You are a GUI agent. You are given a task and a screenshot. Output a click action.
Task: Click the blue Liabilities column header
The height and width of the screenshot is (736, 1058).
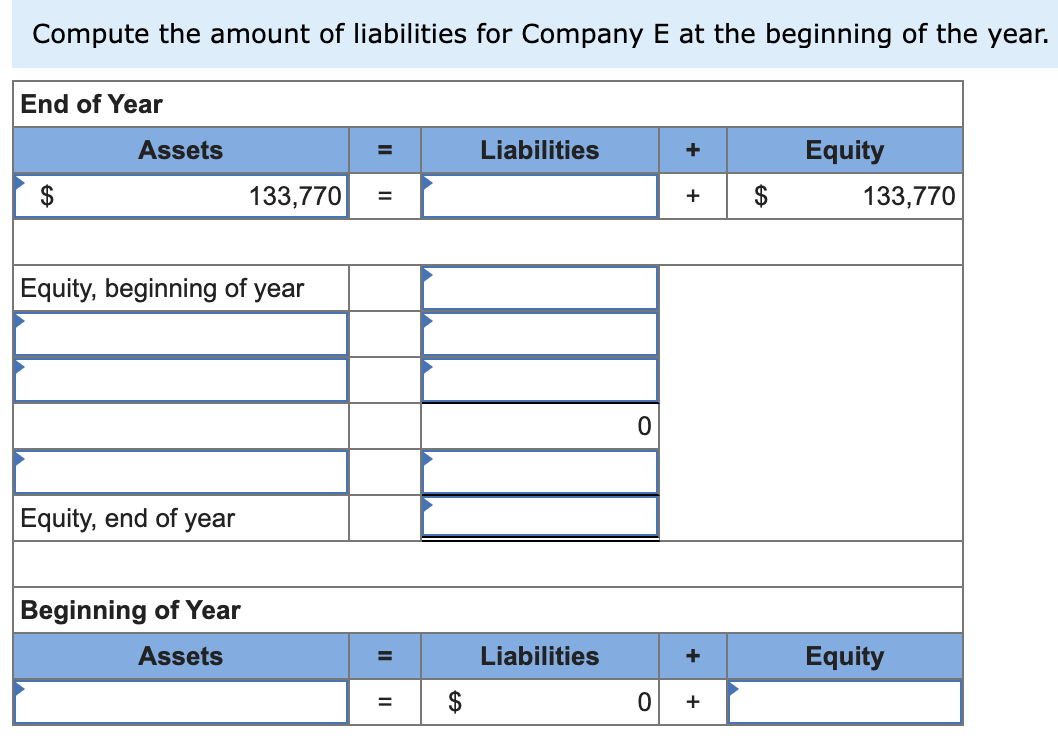(540, 150)
